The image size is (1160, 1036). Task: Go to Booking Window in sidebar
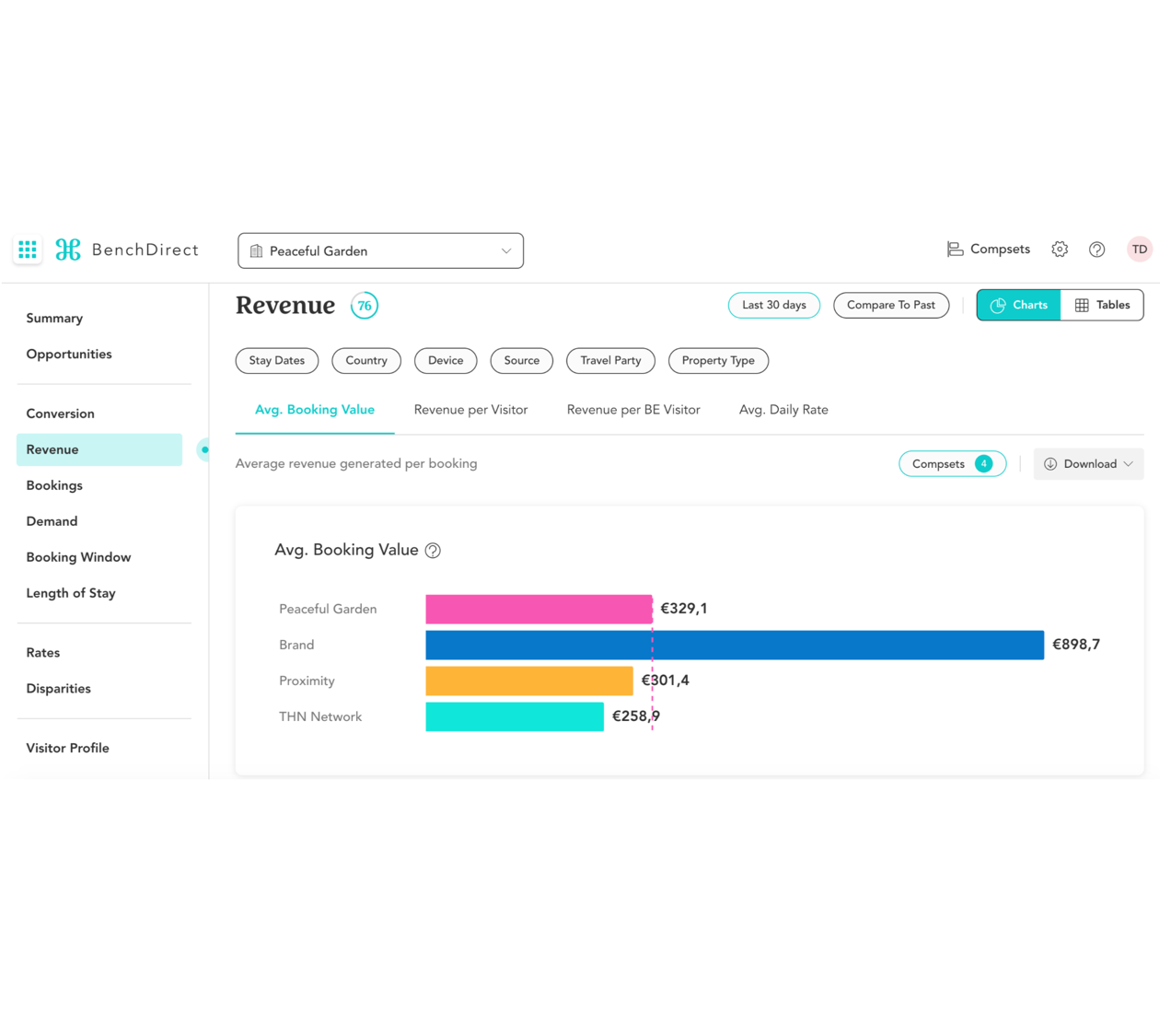(78, 557)
